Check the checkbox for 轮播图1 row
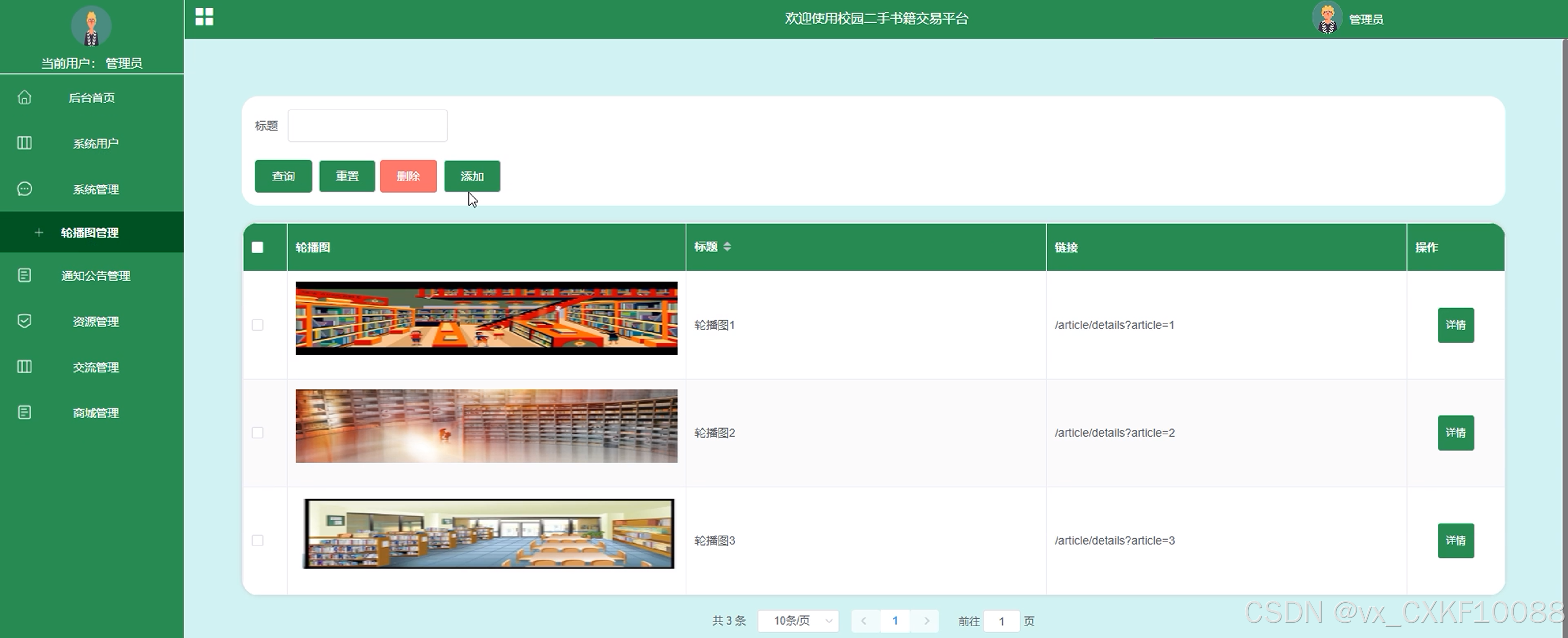 pyautogui.click(x=257, y=325)
